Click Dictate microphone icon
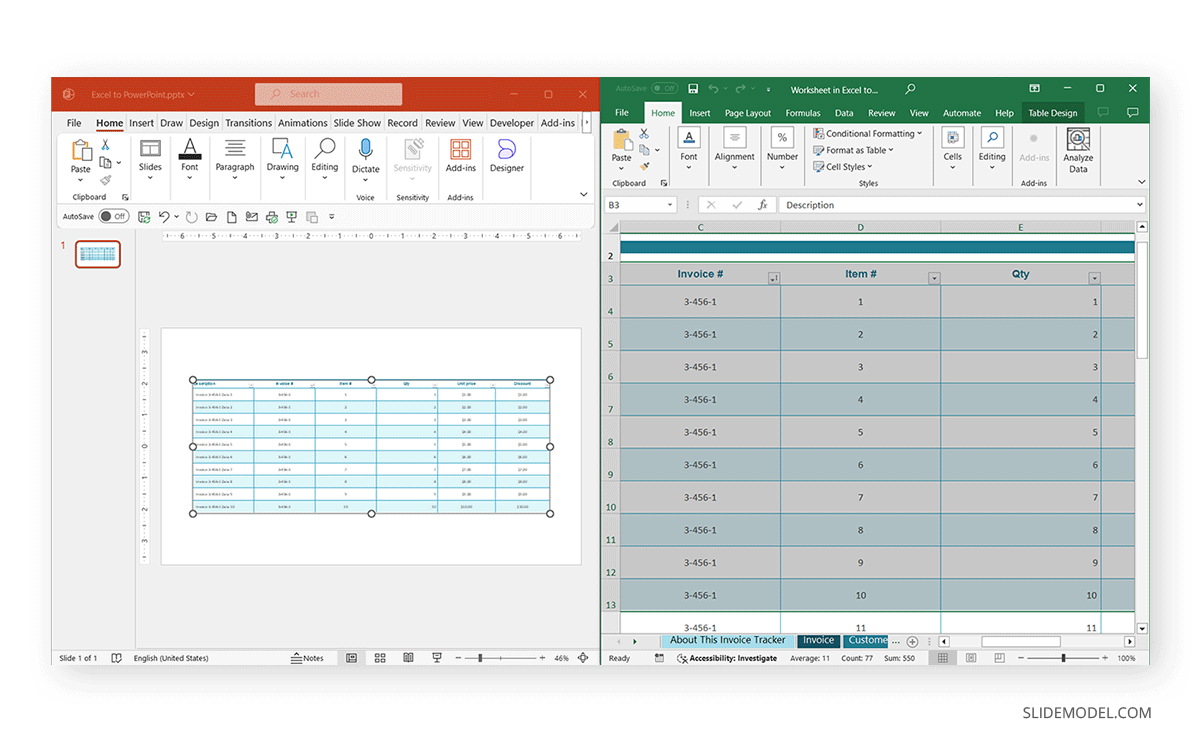This screenshot has height=743, width=1200. coord(366,149)
